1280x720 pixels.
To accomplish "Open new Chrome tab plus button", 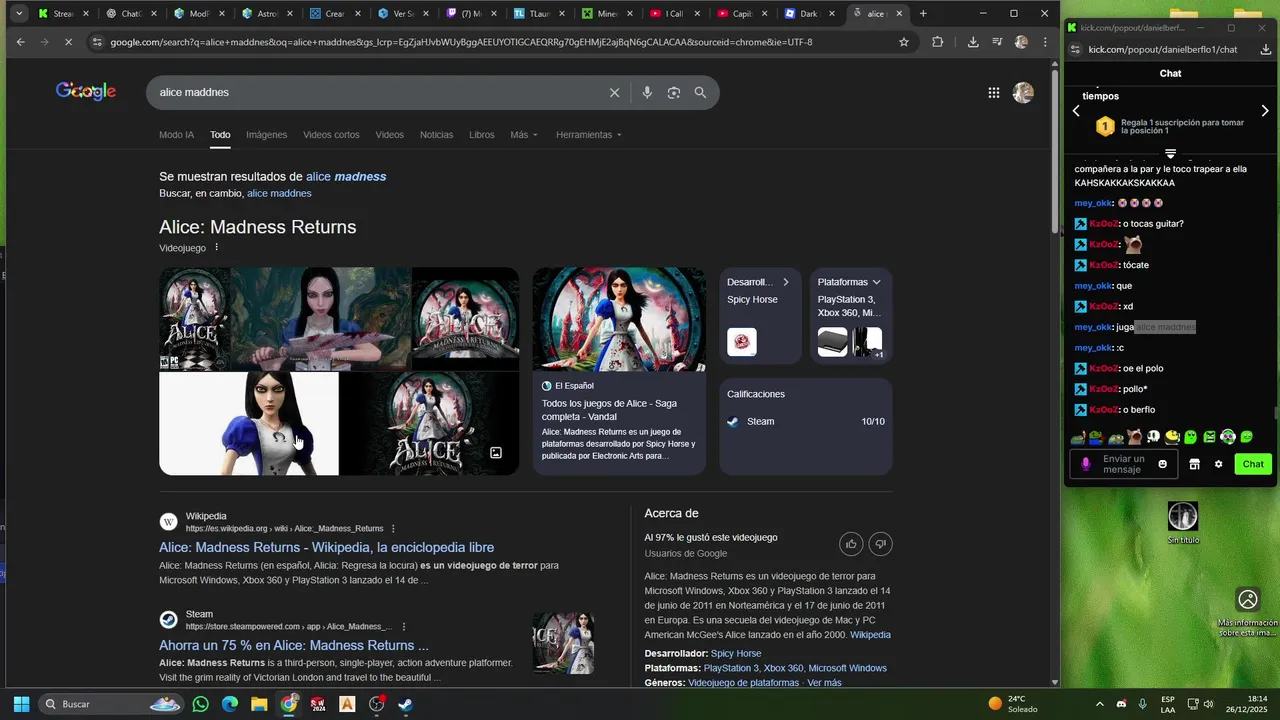I will click(x=923, y=14).
